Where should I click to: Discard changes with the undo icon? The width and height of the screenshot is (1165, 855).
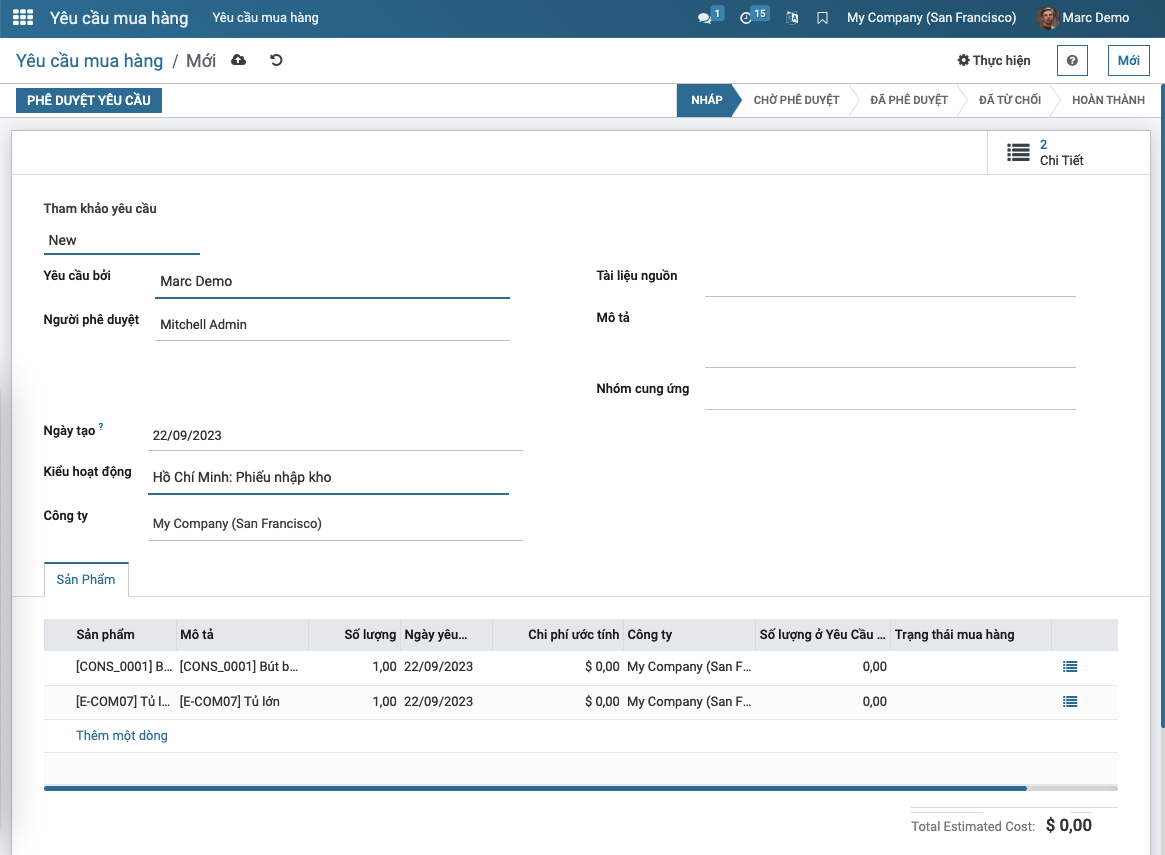(x=276, y=60)
